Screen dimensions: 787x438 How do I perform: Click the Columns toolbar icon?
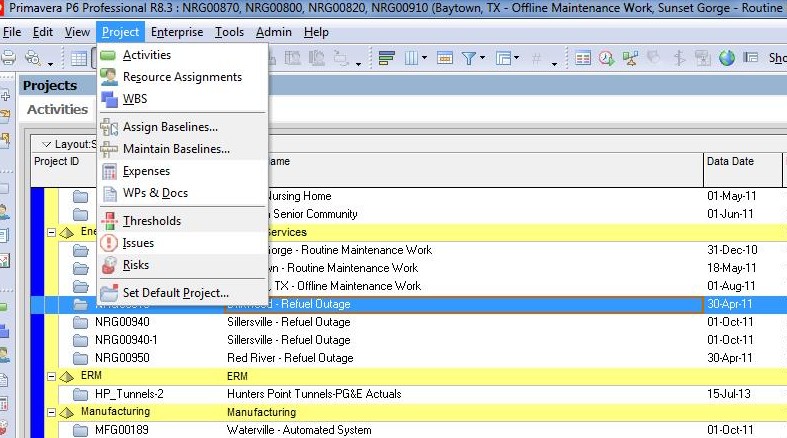coord(412,58)
